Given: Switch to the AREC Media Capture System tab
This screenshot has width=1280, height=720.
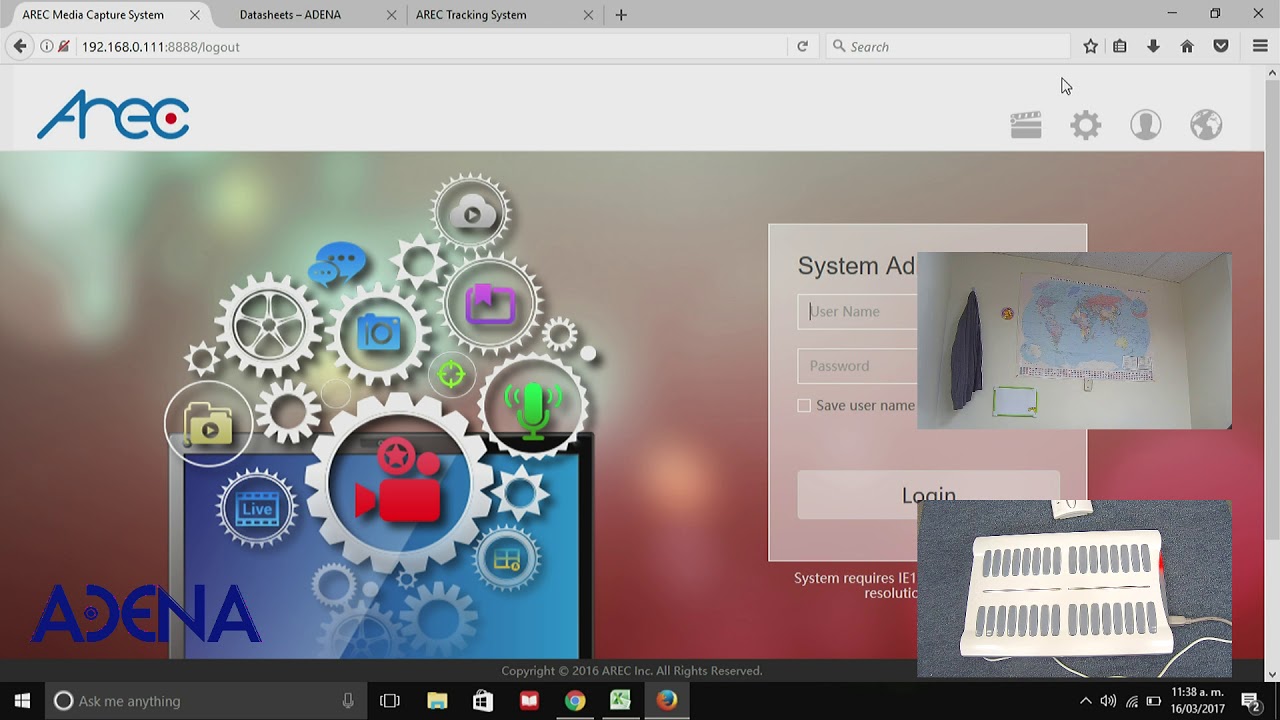Looking at the screenshot, I should point(93,15).
